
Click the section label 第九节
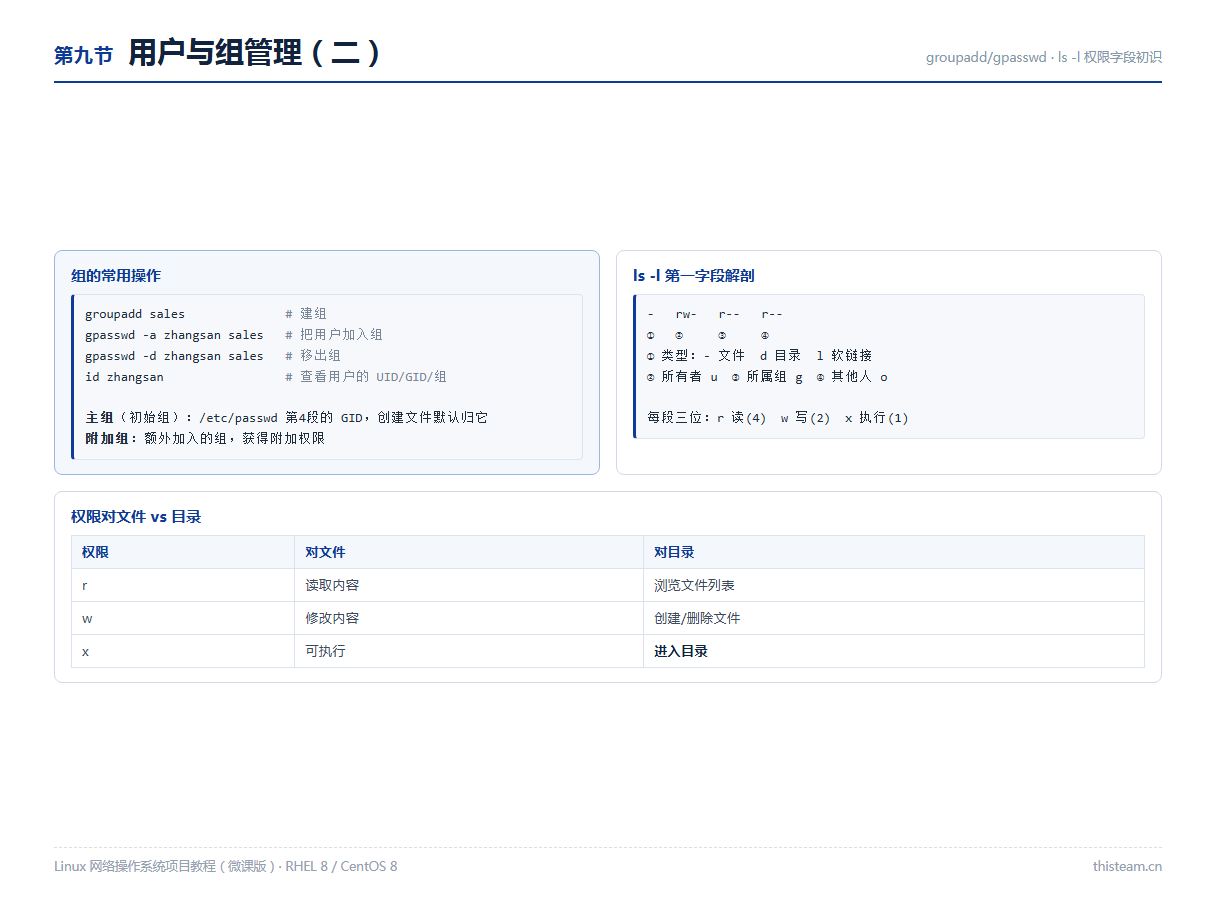84,56
